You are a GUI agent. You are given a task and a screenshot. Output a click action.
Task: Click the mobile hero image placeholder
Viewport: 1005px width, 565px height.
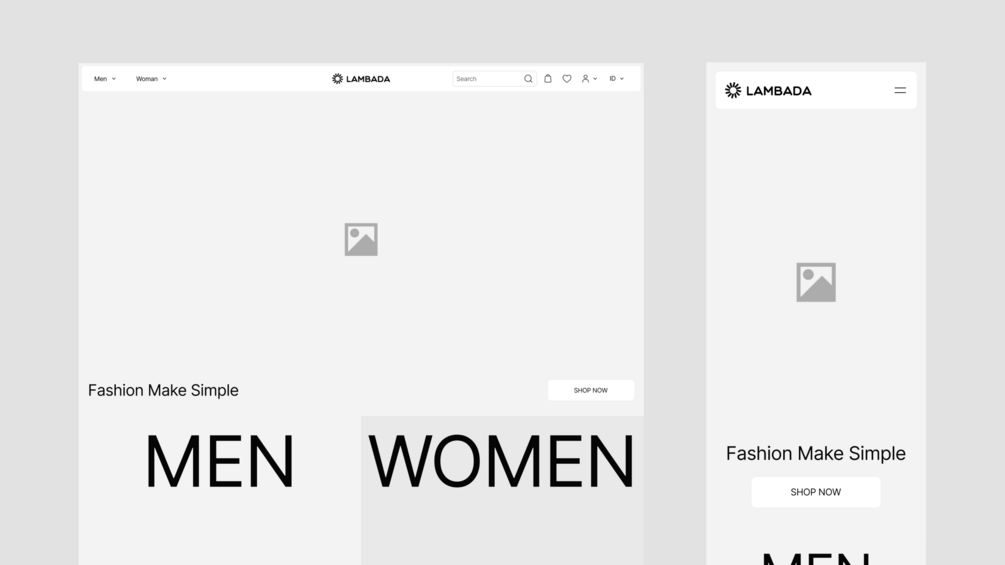816,282
